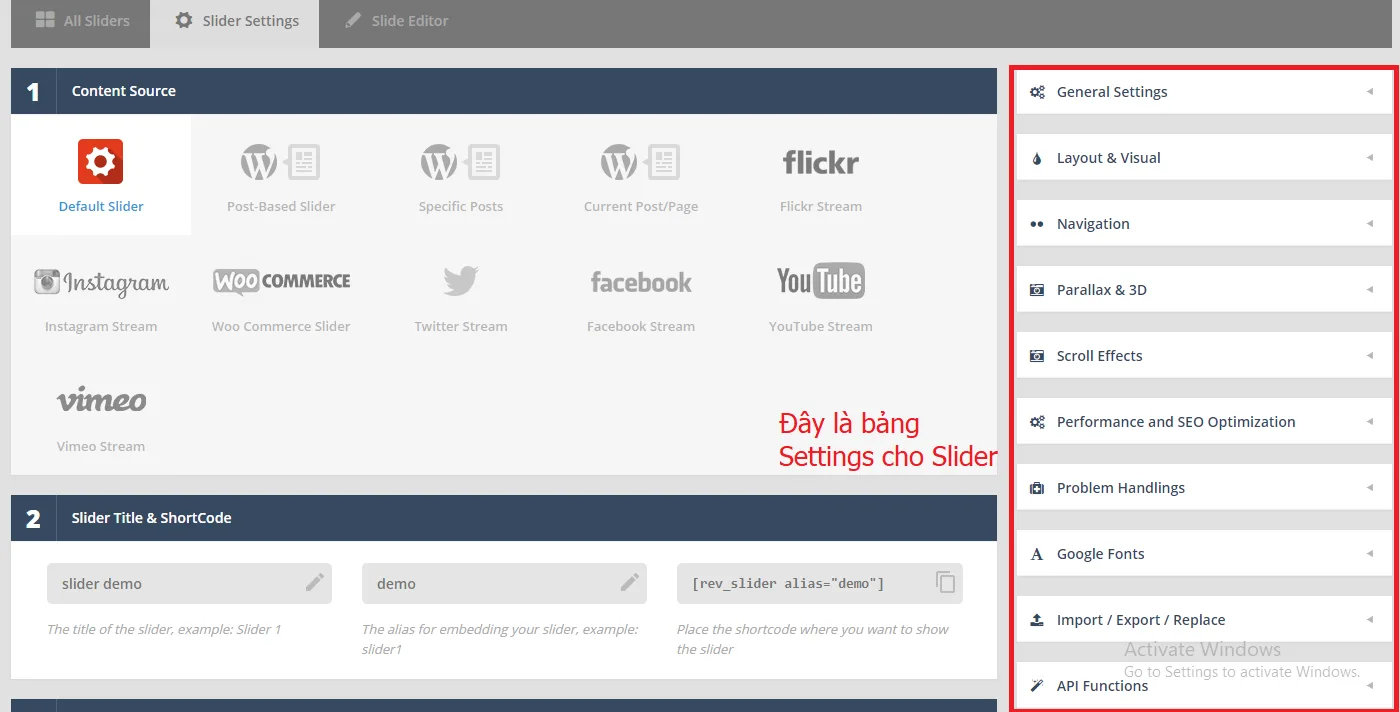Open the Parallax & 3D label
The height and width of the screenshot is (712, 1400).
click(x=1102, y=290)
